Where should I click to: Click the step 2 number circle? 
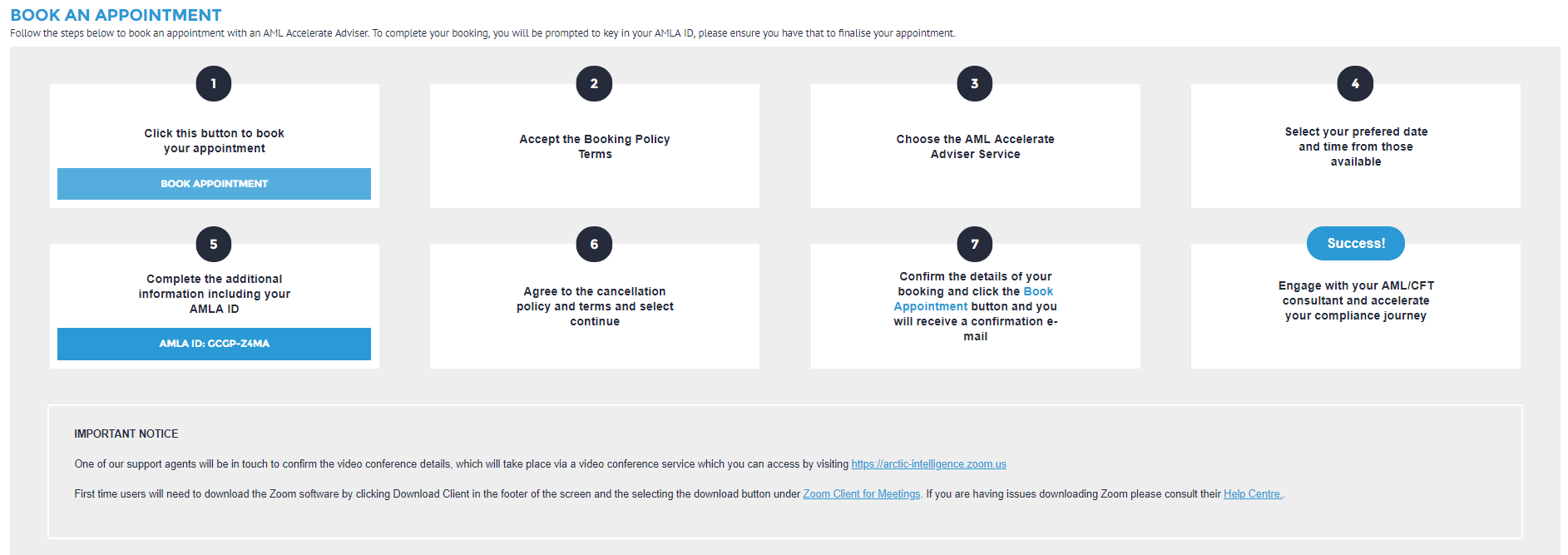pyautogui.click(x=594, y=83)
